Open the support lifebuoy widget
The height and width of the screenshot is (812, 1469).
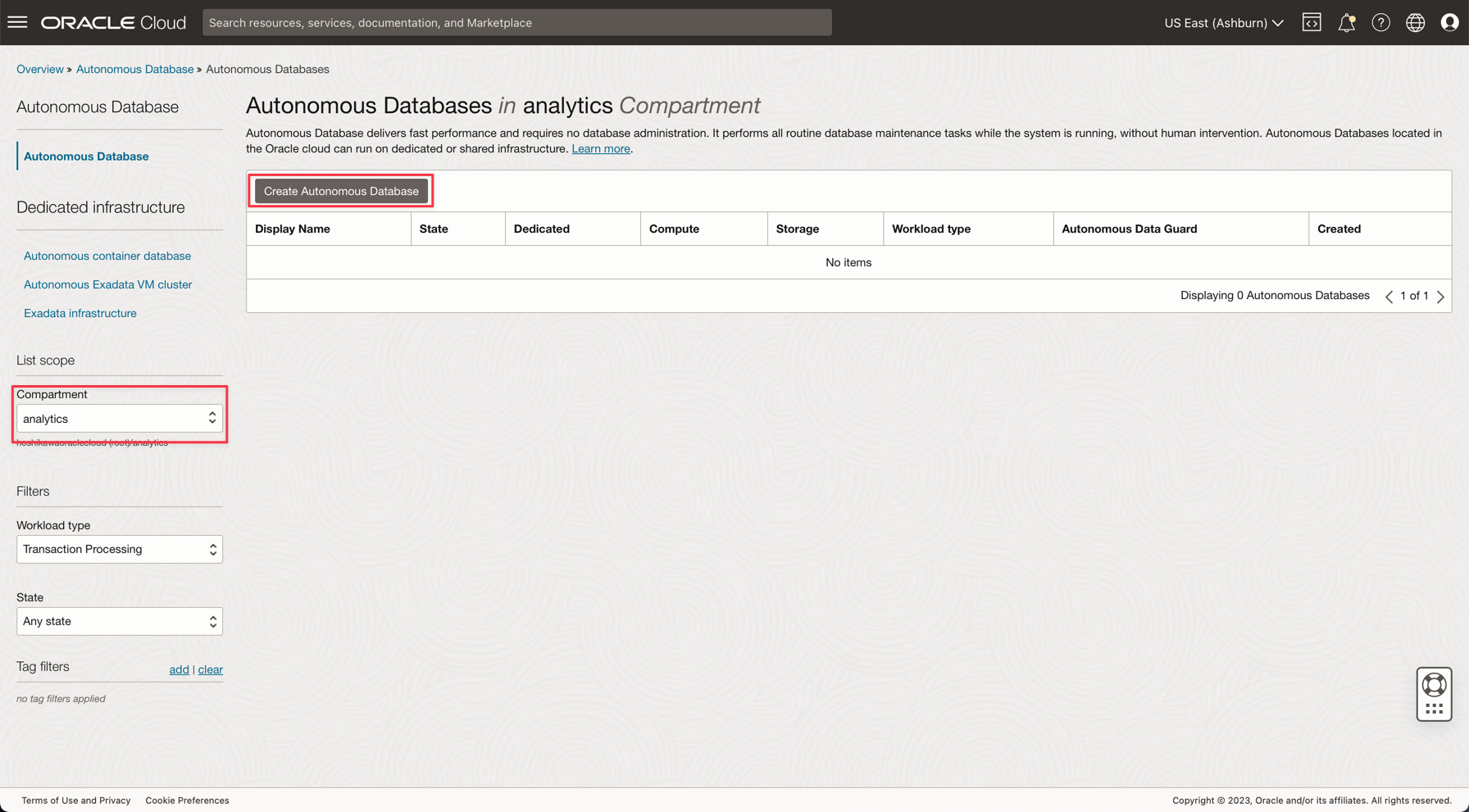[1434, 694]
